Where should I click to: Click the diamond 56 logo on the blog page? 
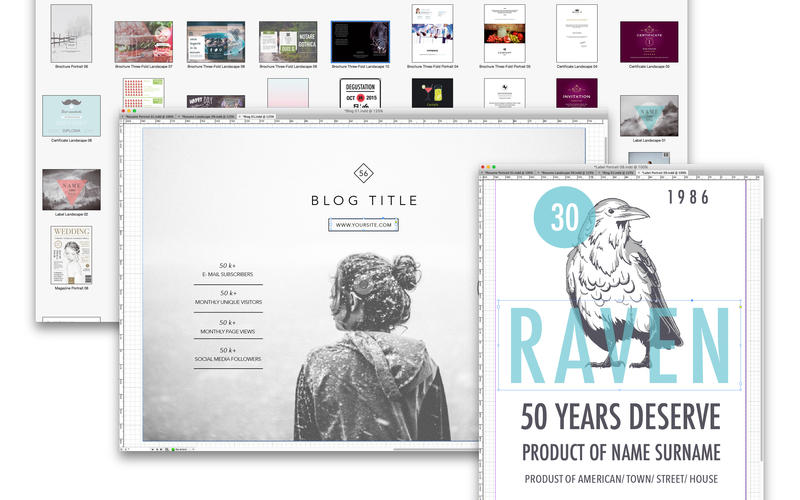363,173
